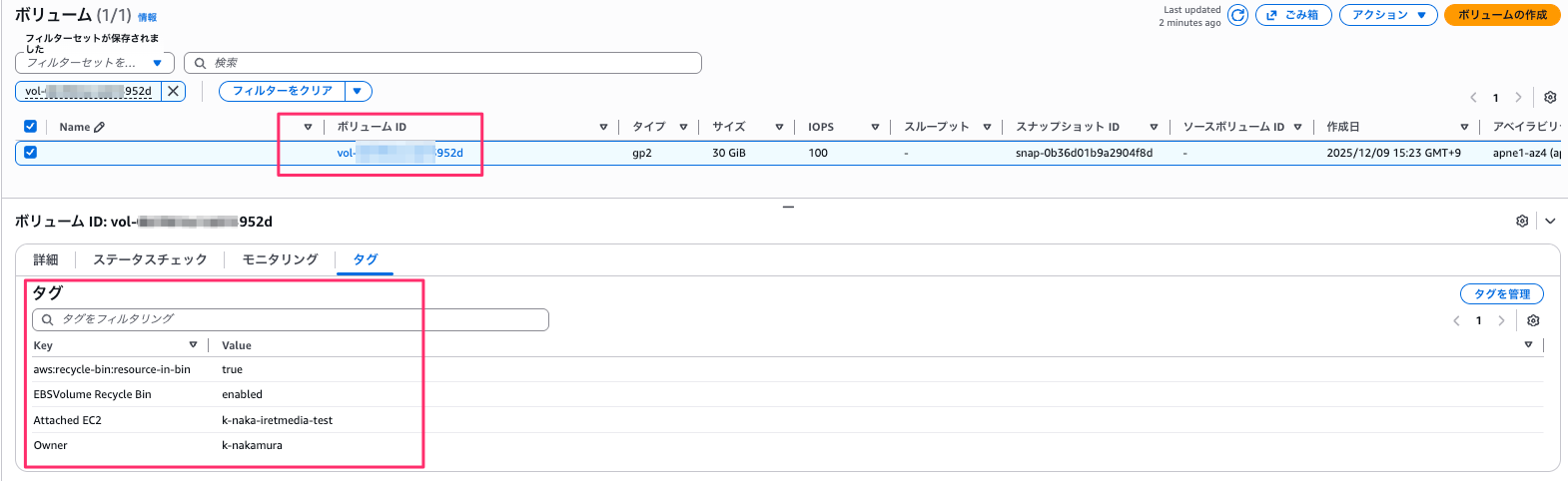
Task: Go to previous page in tags table
Action: pyautogui.click(x=1456, y=320)
